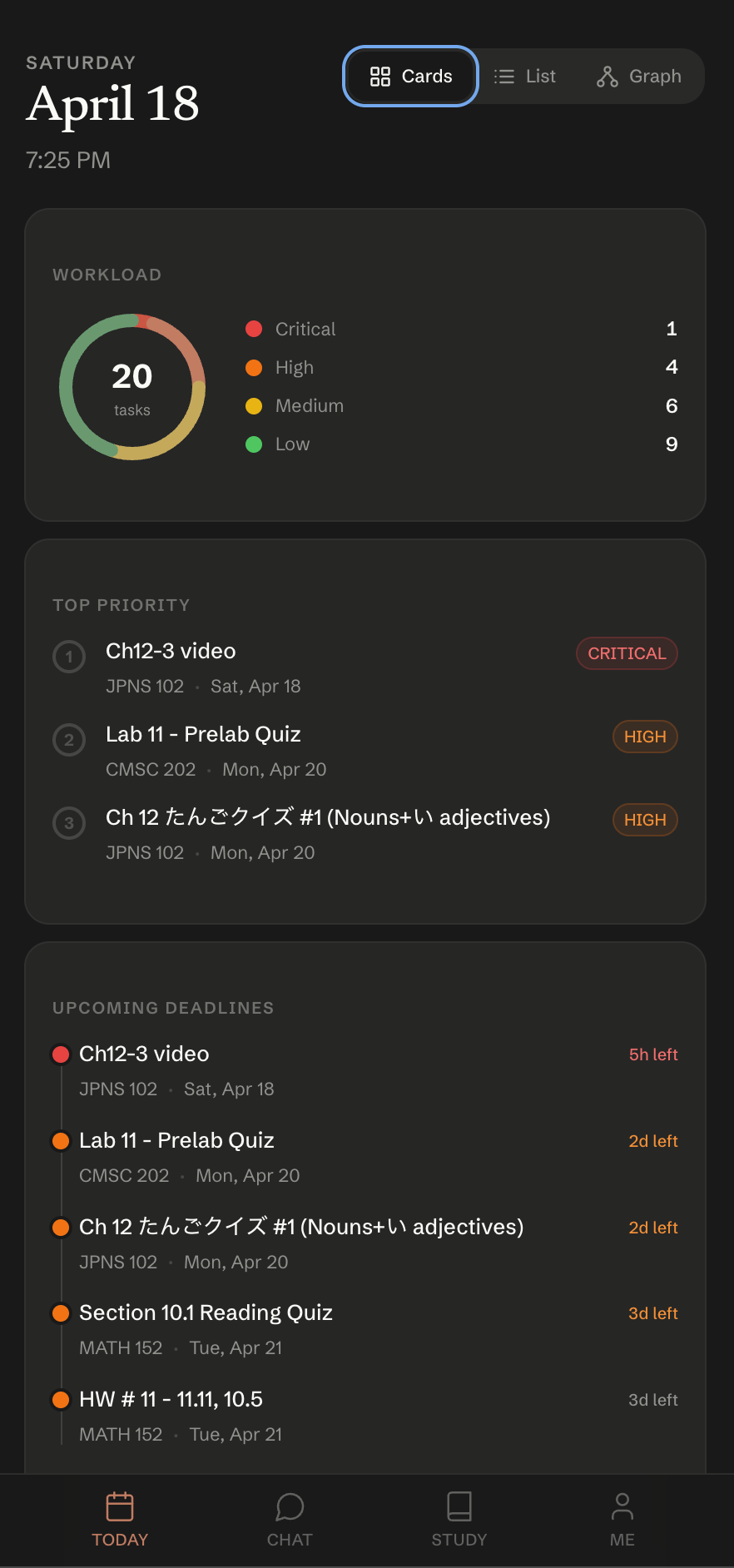This screenshot has height=1568, width=734.
Task: Tap HIGH badge on Lab 11 task
Action: 645,737
